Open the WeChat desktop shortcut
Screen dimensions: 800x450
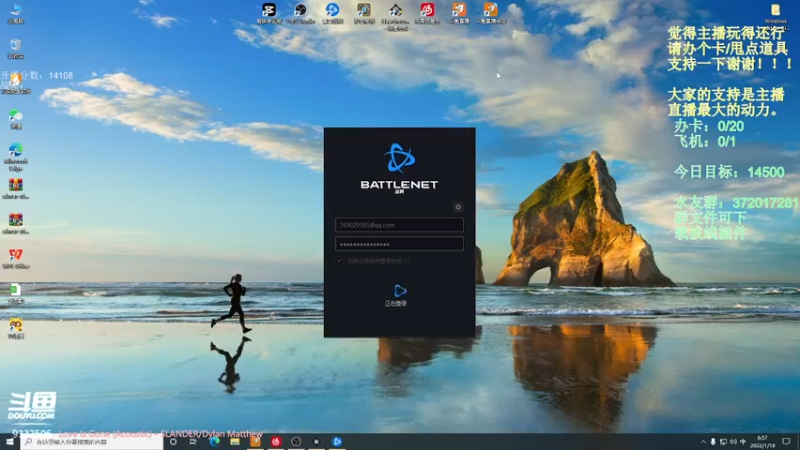tap(16, 119)
